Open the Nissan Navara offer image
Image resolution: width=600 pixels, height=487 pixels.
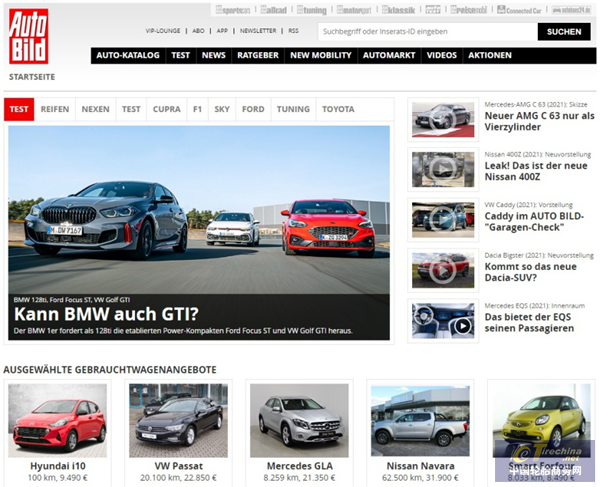pos(420,420)
